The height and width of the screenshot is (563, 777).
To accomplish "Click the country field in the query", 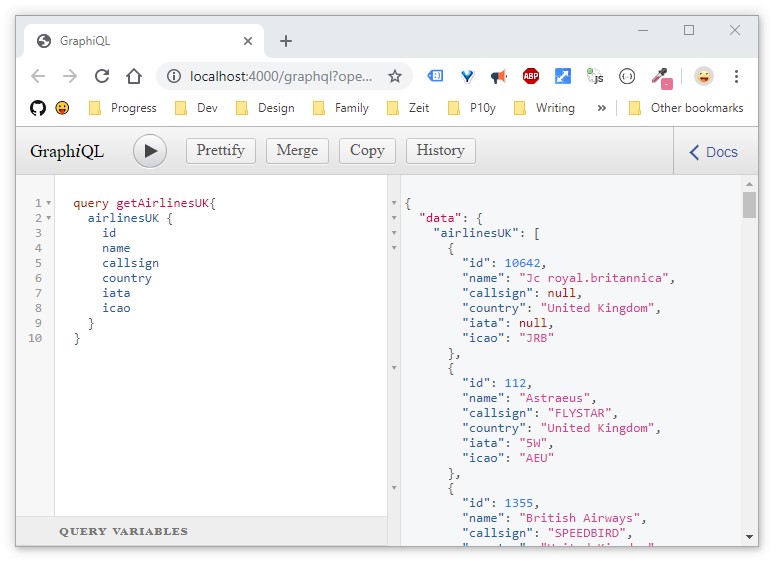I will pyautogui.click(x=127, y=278).
